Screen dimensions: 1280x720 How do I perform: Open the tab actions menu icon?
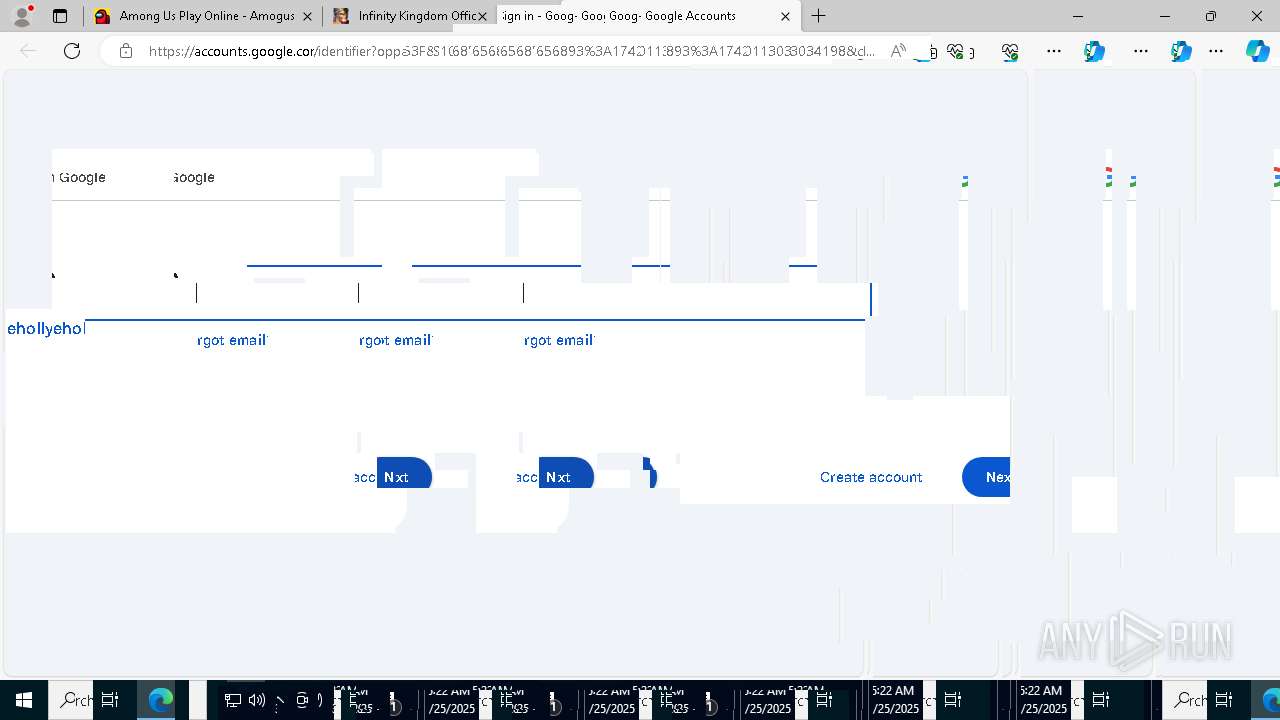point(60,16)
